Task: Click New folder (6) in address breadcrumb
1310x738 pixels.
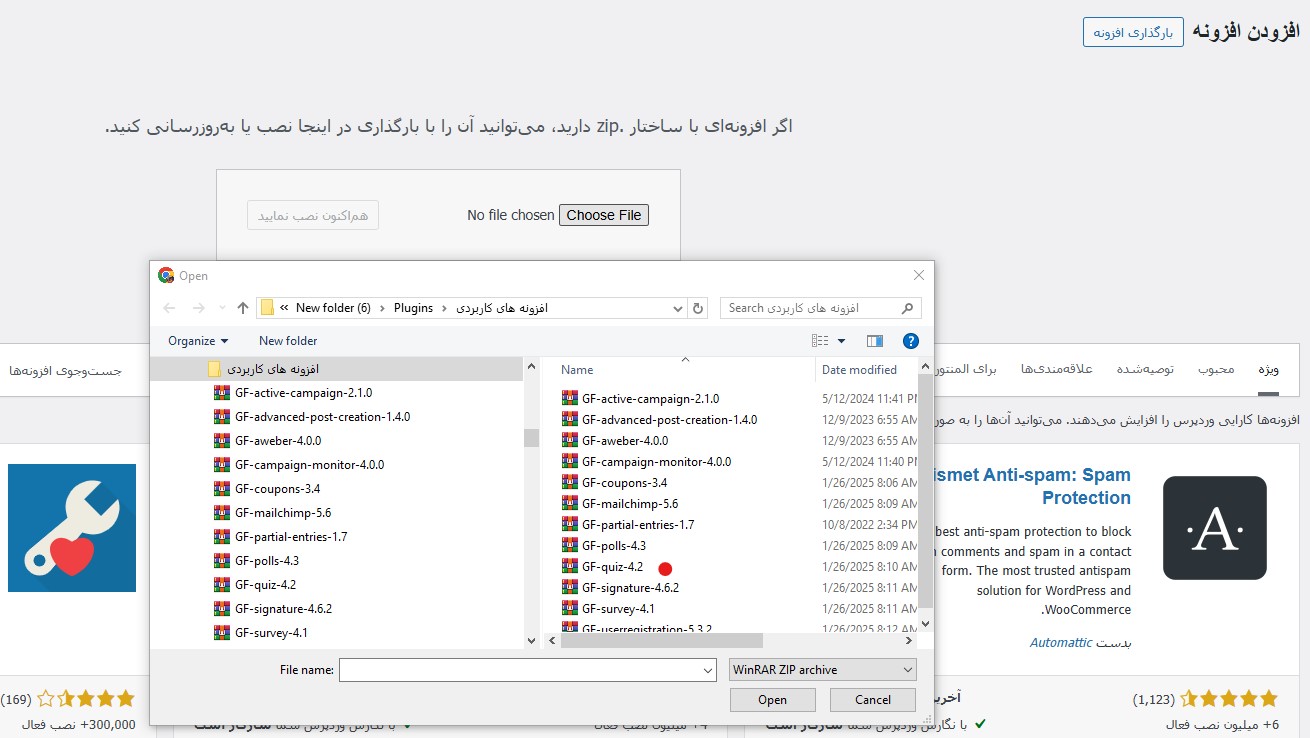Action: 333,308
